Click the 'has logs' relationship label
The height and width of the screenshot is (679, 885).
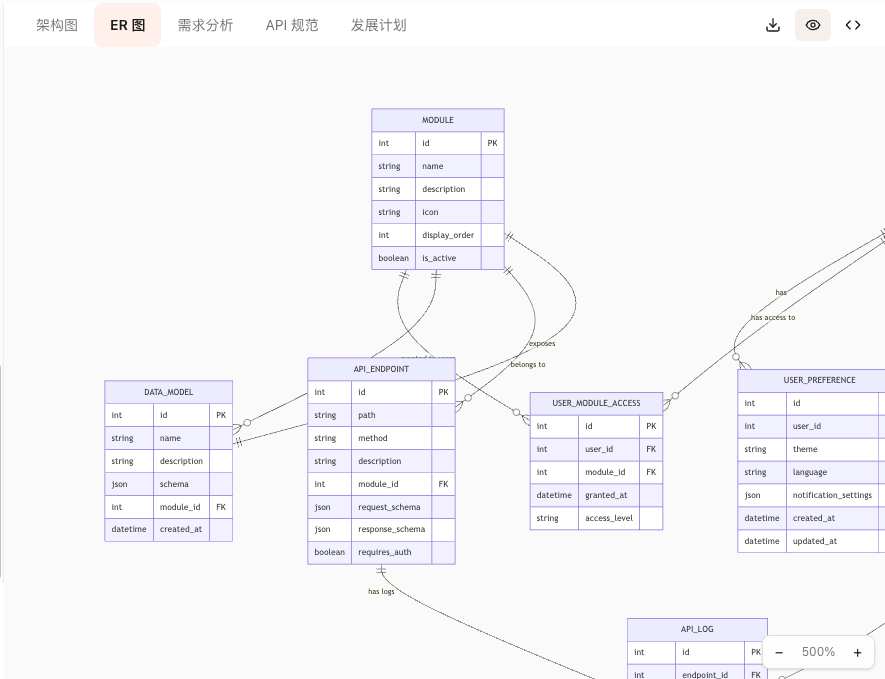381,591
